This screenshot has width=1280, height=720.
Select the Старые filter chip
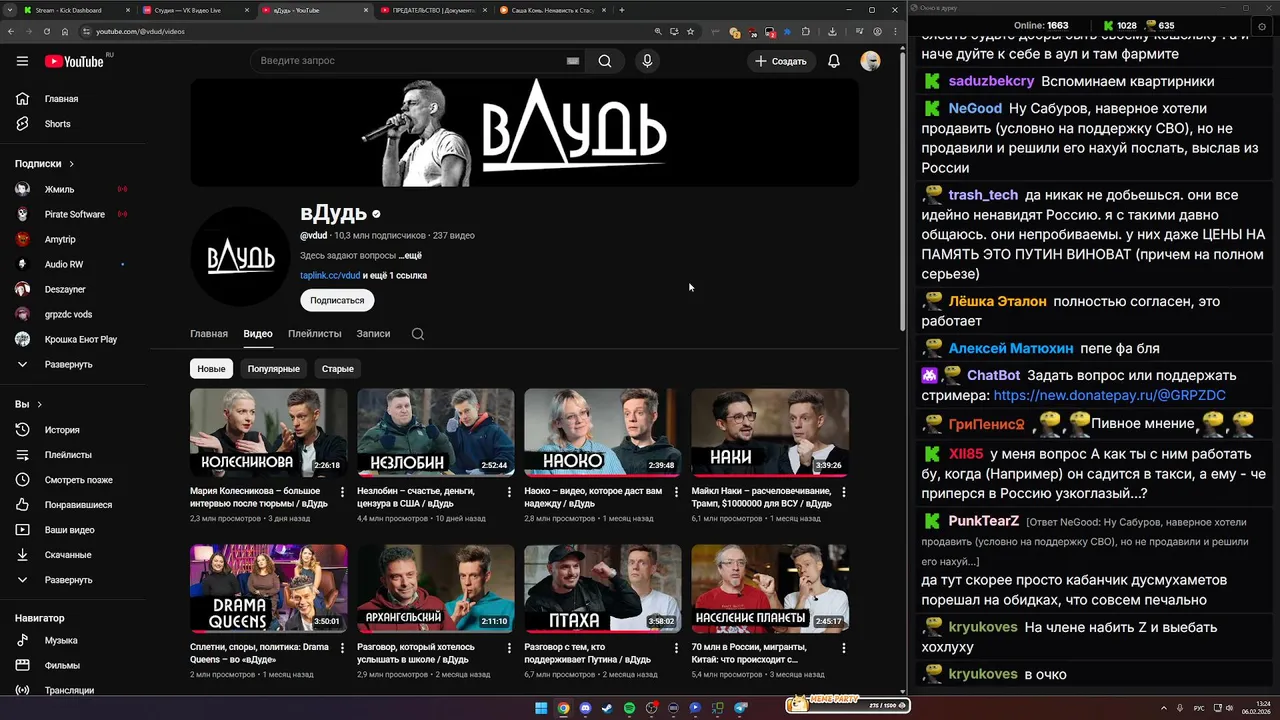337,369
